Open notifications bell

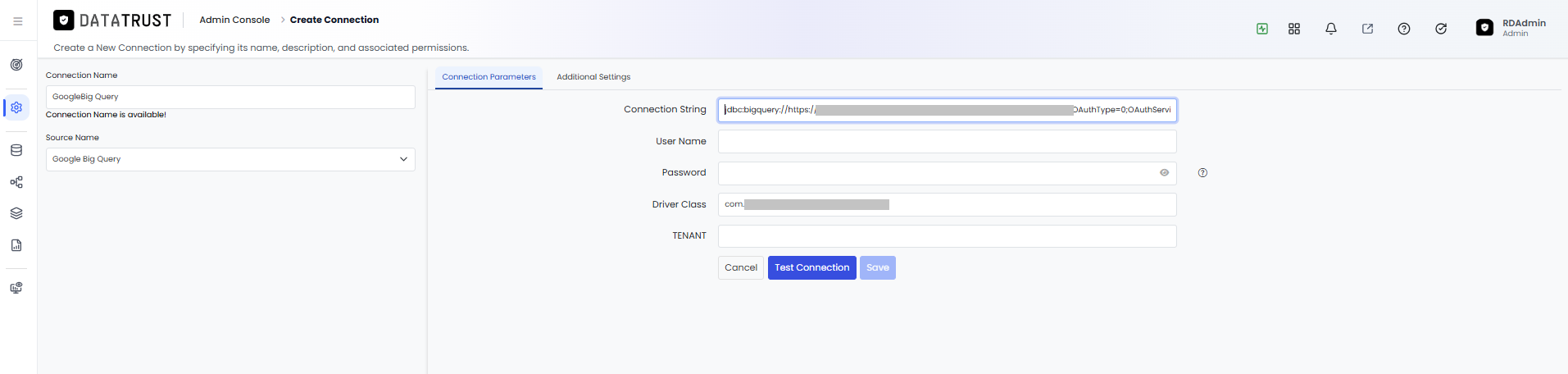tap(1331, 29)
